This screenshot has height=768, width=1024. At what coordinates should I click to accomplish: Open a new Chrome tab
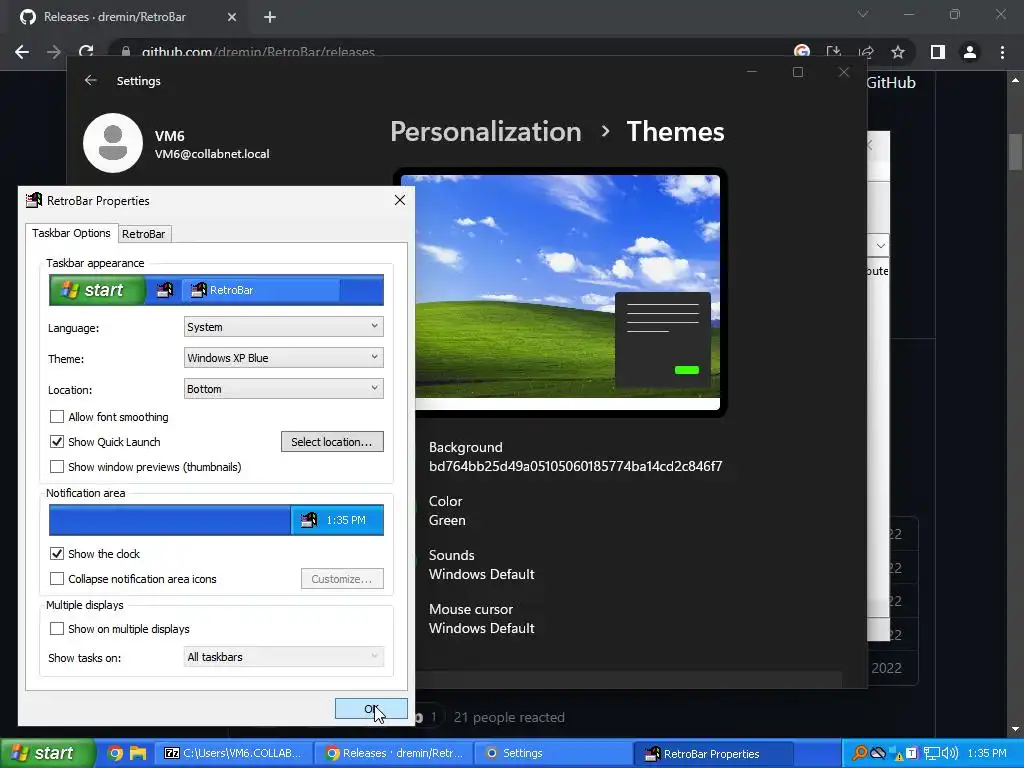[x=270, y=18]
